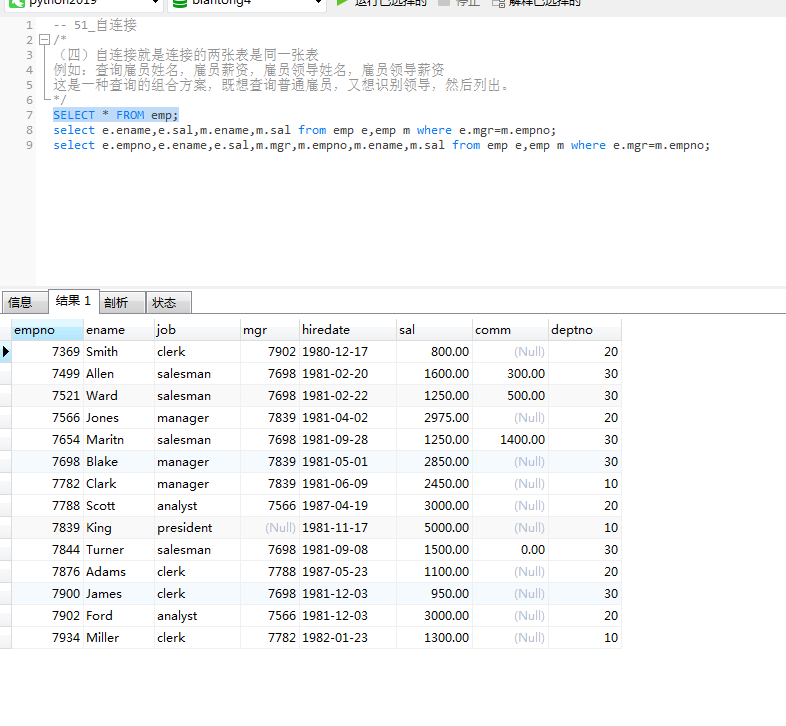Click the highlighted SELECT * FROM emp line
Screen dimensions: 786x726
(x=116, y=115)
